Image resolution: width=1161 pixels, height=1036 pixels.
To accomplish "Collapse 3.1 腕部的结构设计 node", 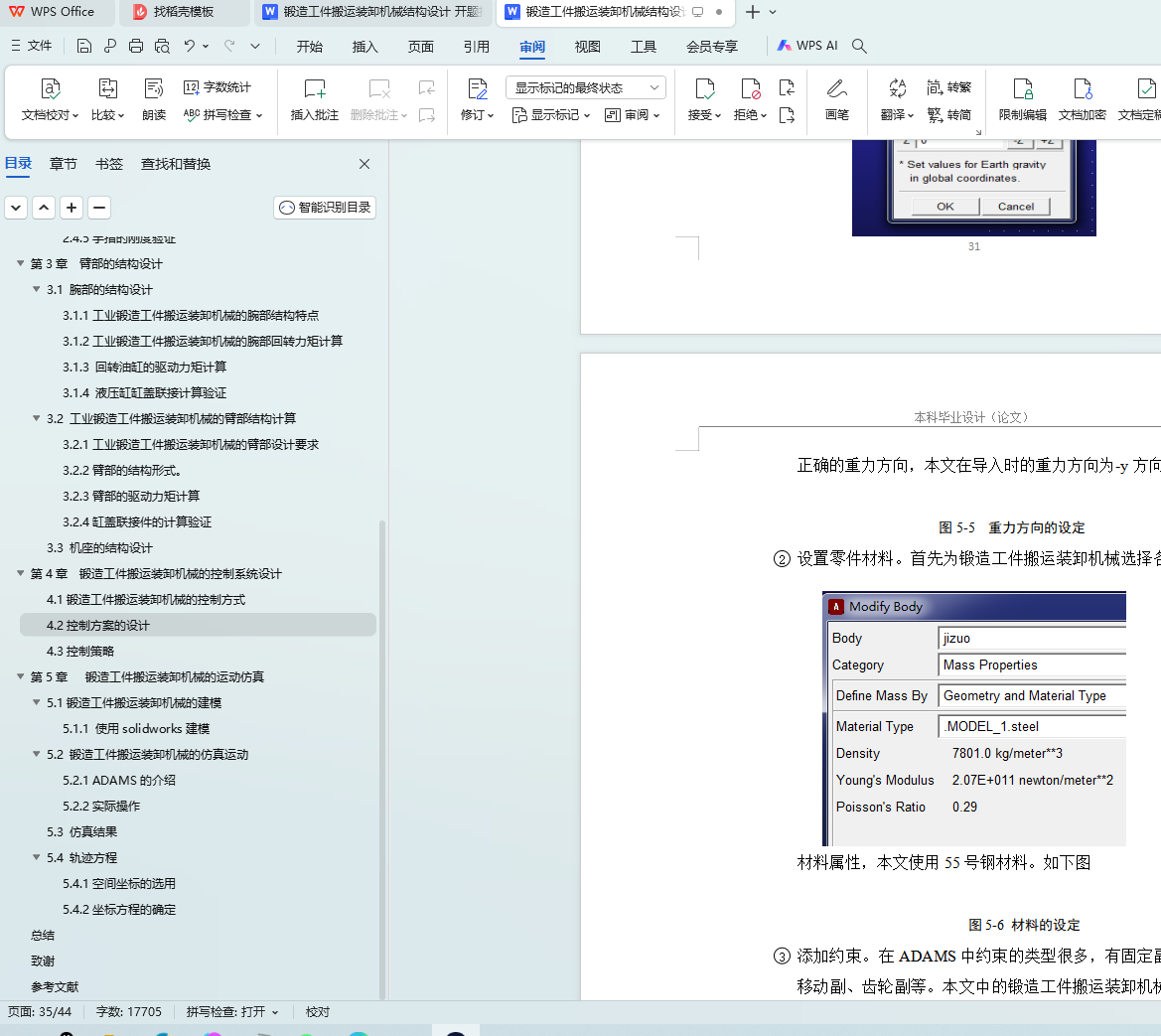I will (36, 289).
